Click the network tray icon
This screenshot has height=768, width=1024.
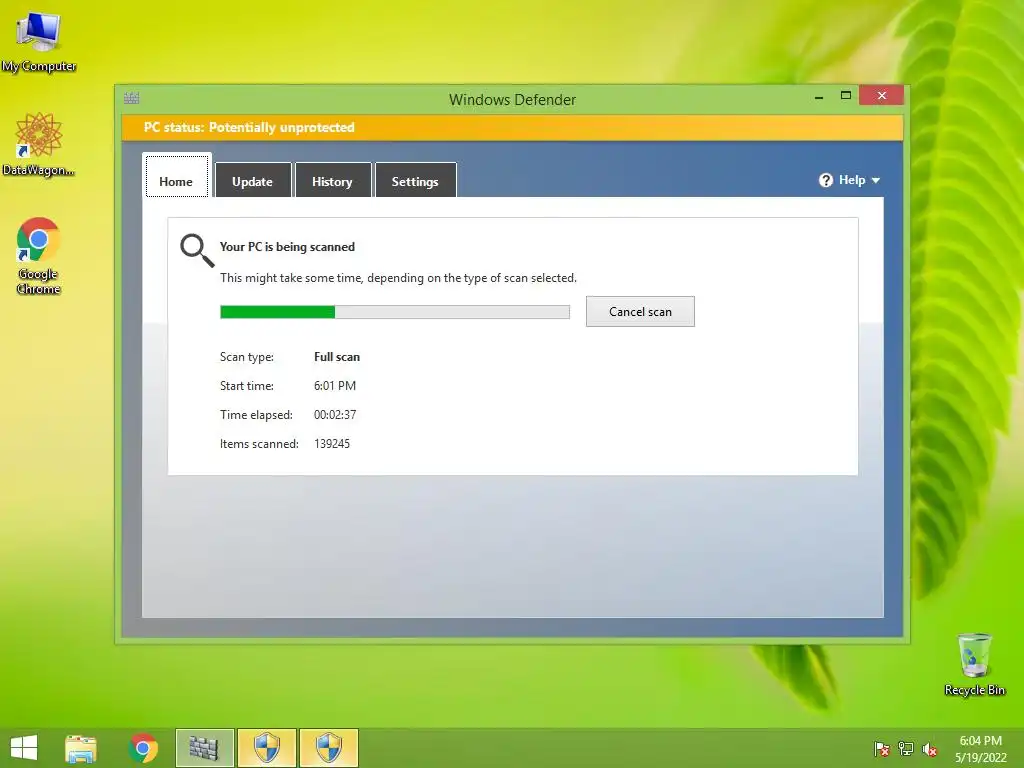906,749
